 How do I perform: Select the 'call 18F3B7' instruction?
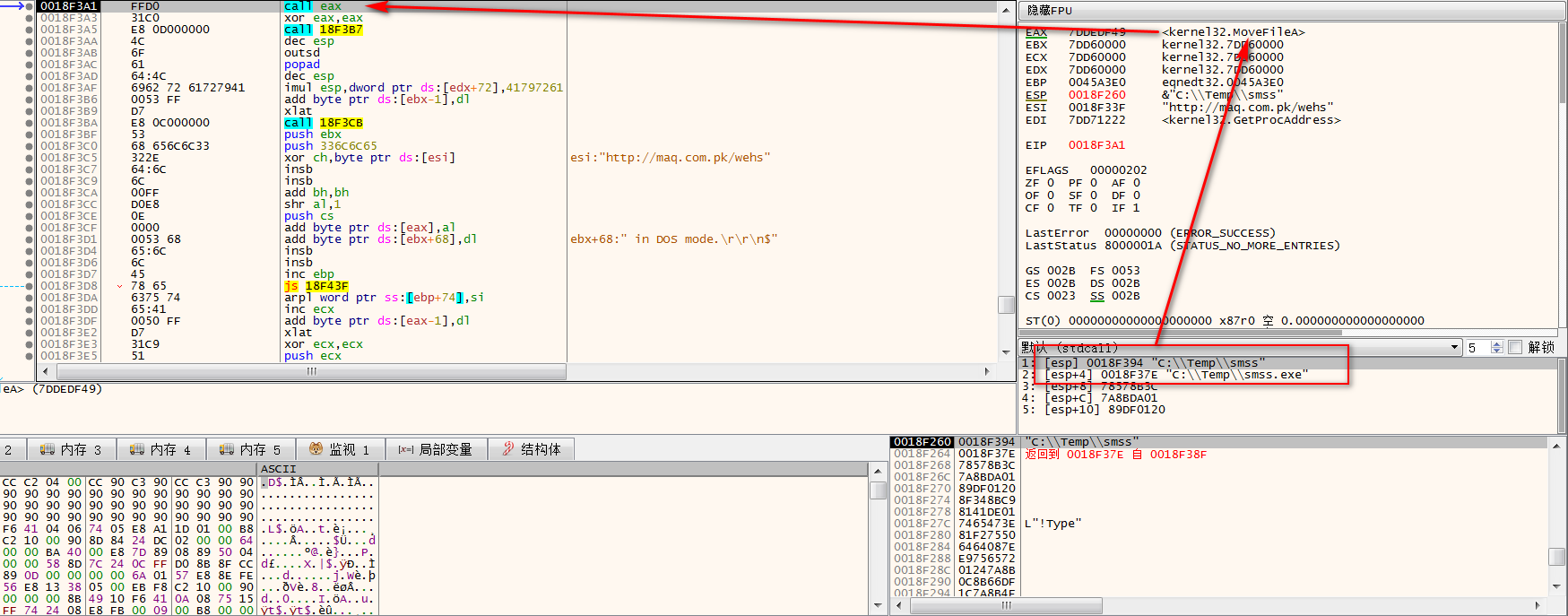point(324,30)
